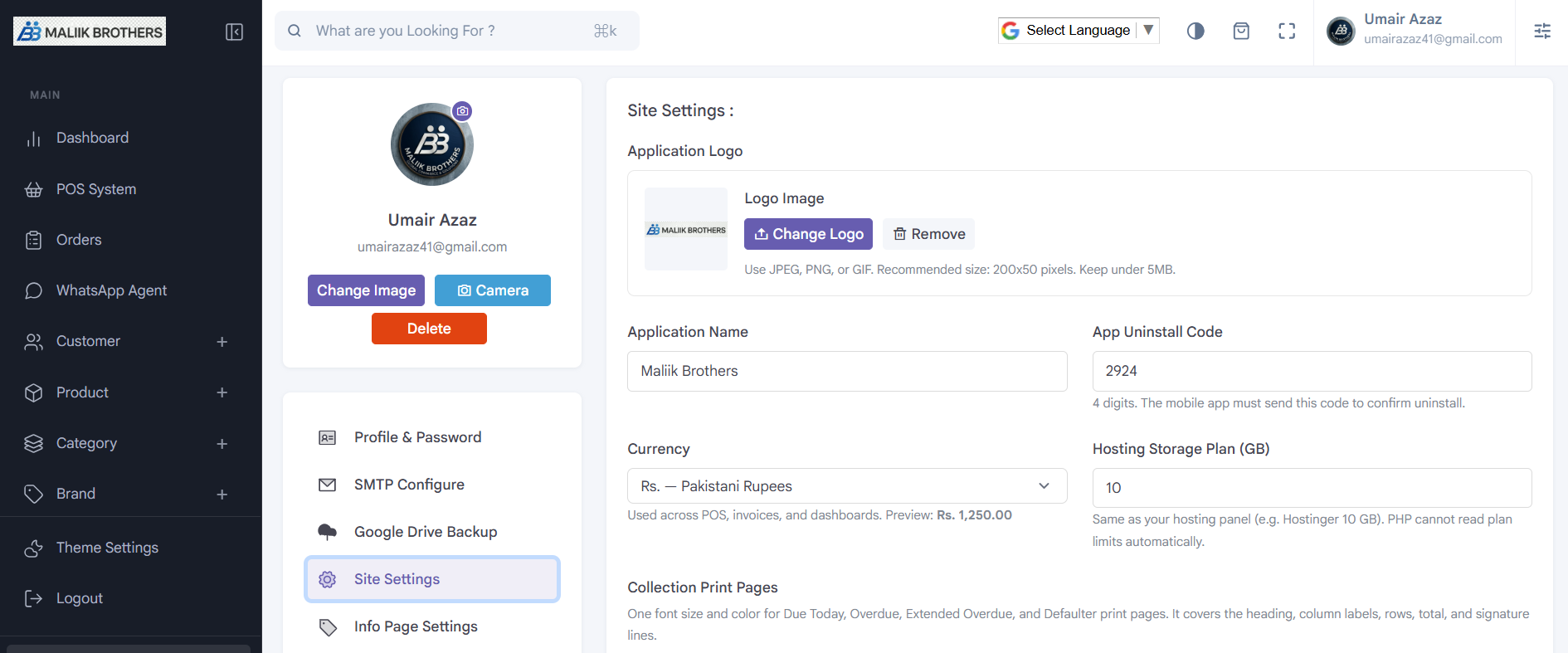Click the App Uninstall Code field
The image size is (1568, 653).
pyautogui.click(x=1312, y=371)
